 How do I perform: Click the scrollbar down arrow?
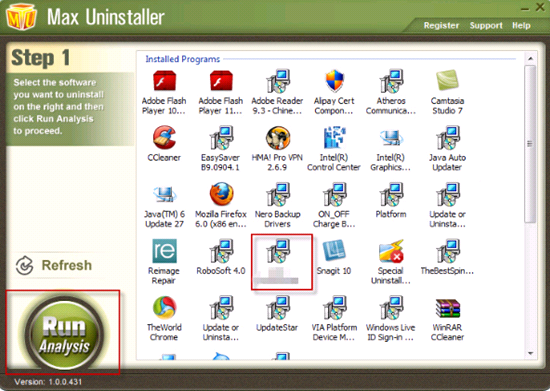tap(530, 353)
